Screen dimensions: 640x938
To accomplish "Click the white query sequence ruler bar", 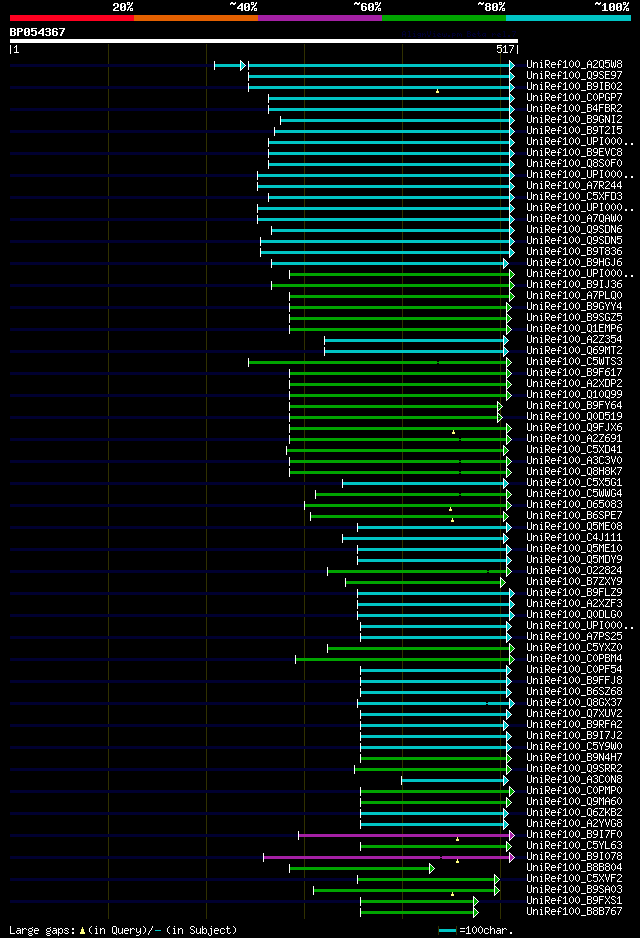I will 264,41.
